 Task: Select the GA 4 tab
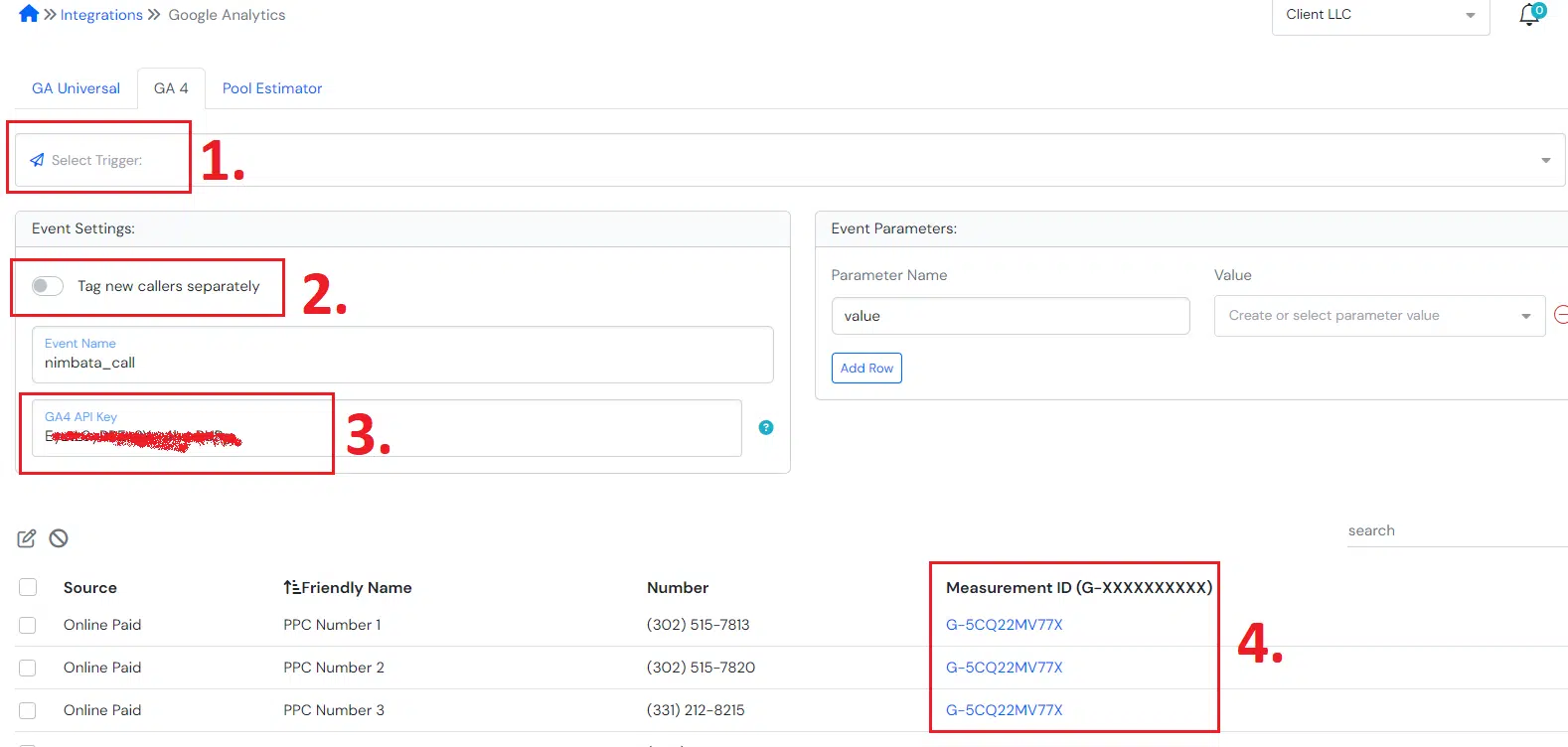click(x=171, y=88)
